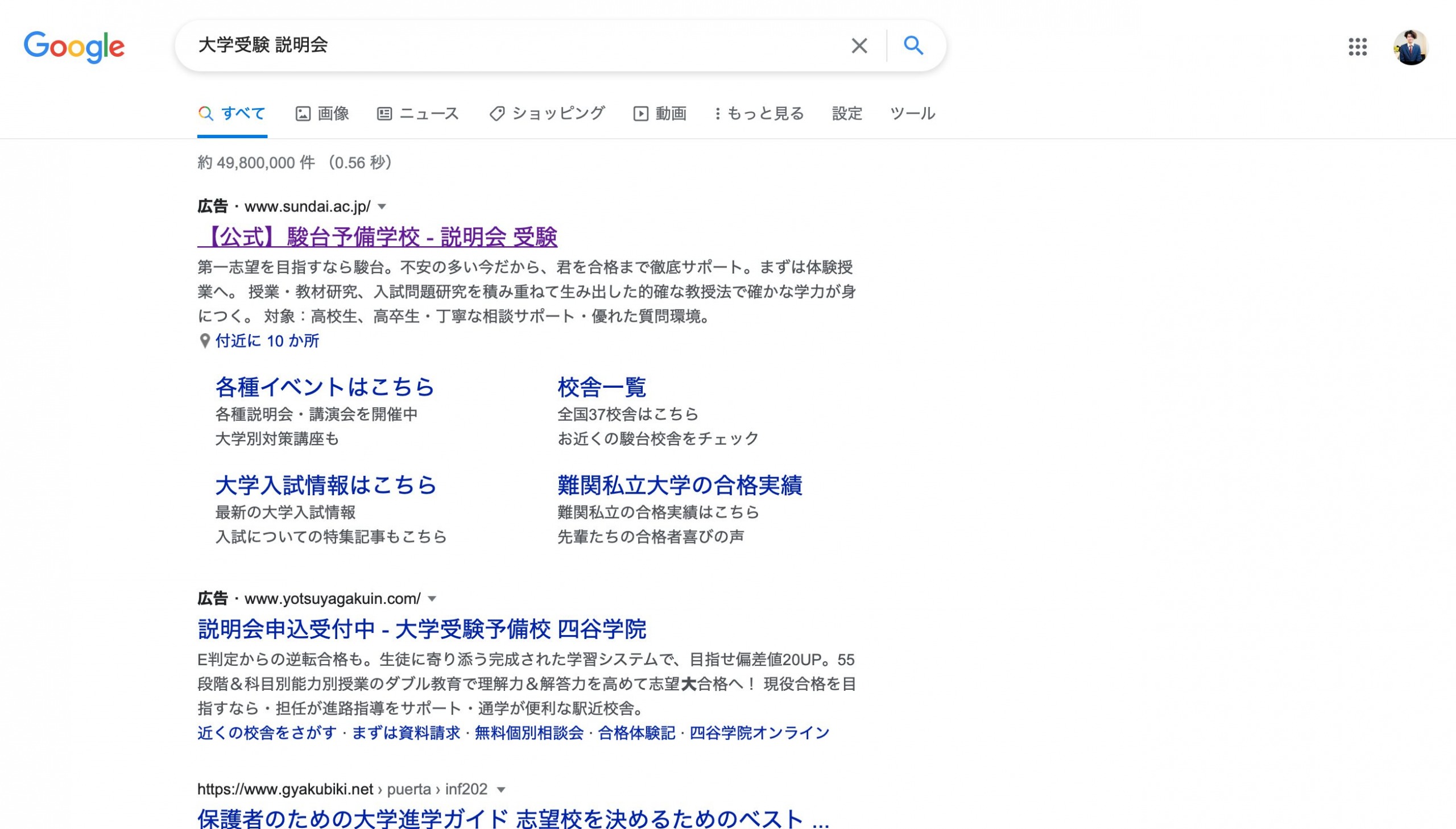Expand the yotsuyagakuin.com ad dropdown arrow

432,599
